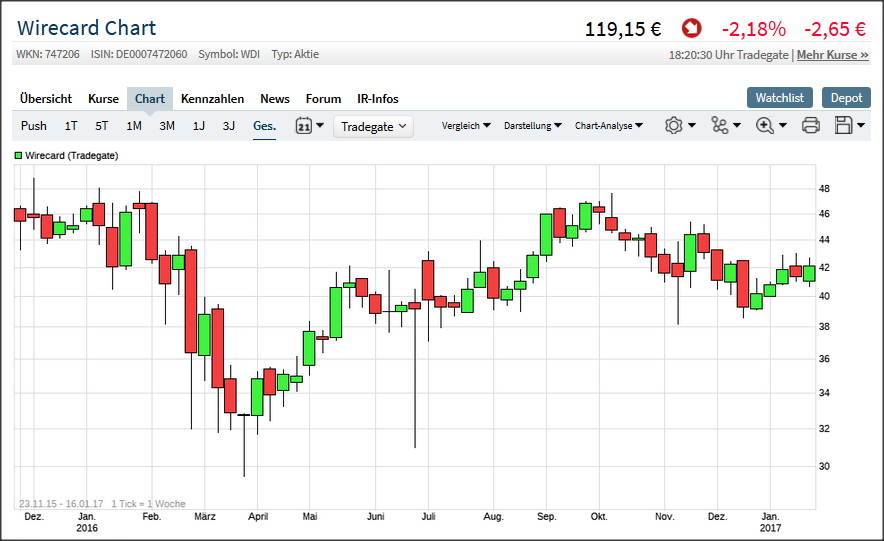This screenshot has width=884, height=541.
Task: Select 3J time range
Action: click(x=228, y=126)
